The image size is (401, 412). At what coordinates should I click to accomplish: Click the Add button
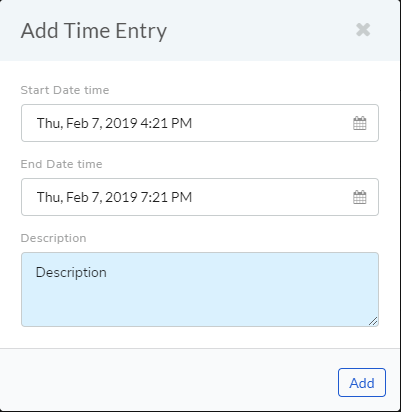point(362,383)
